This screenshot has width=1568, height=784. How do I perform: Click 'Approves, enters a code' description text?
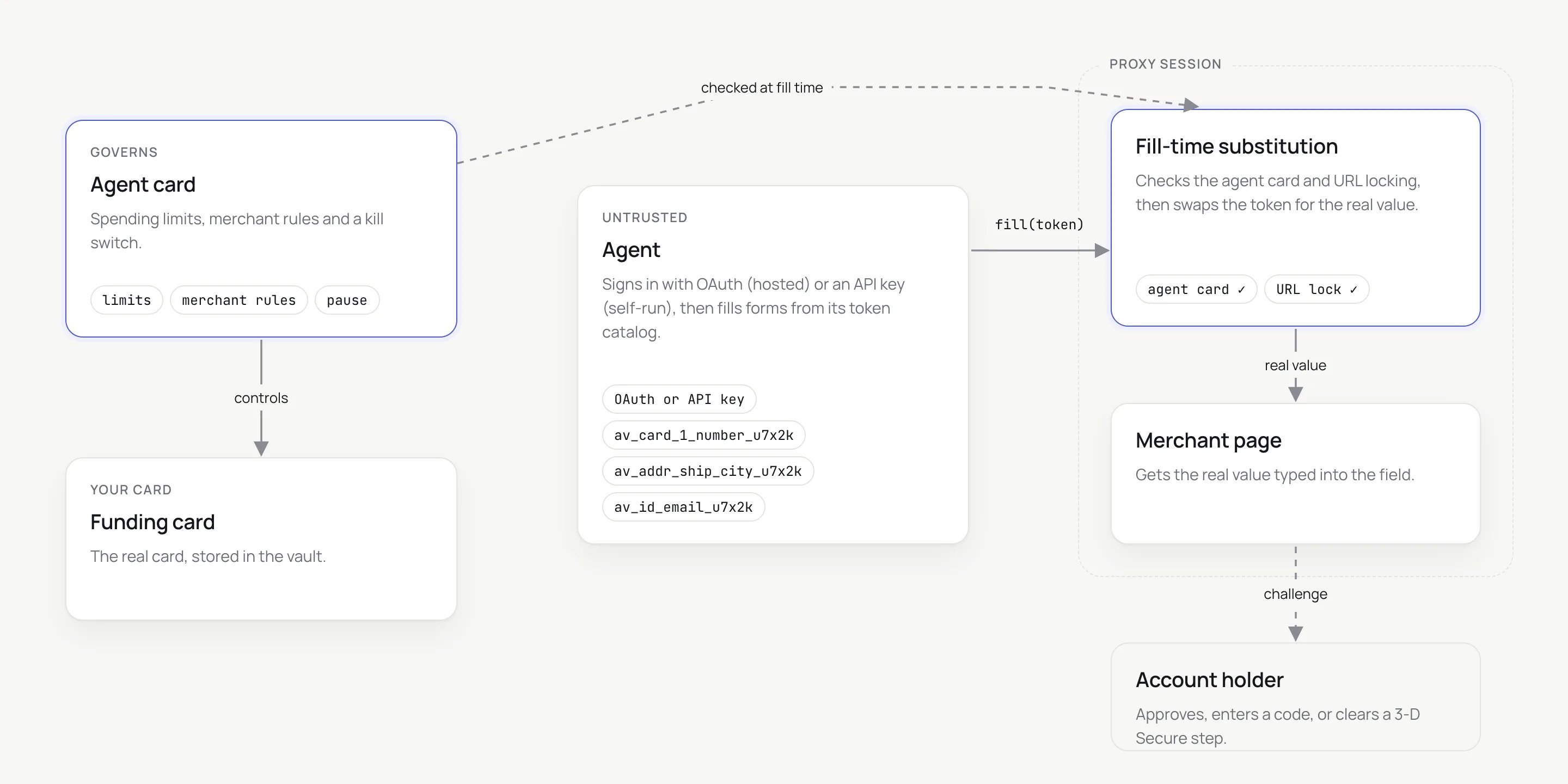click(1278, 726)
